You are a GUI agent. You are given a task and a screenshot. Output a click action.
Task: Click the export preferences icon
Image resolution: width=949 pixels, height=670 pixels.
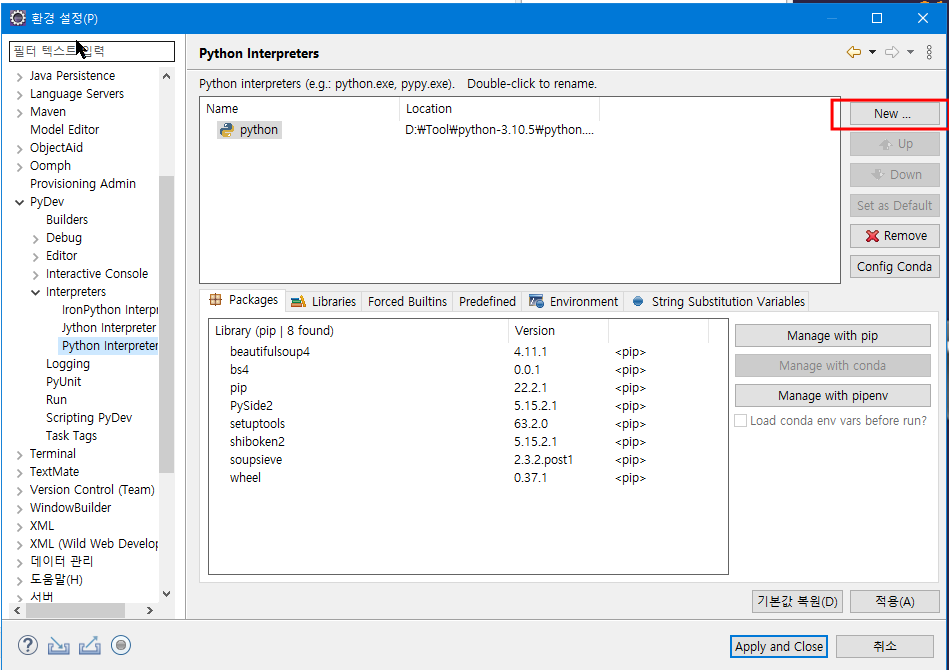pyautogui.click(x=90, y=646)
